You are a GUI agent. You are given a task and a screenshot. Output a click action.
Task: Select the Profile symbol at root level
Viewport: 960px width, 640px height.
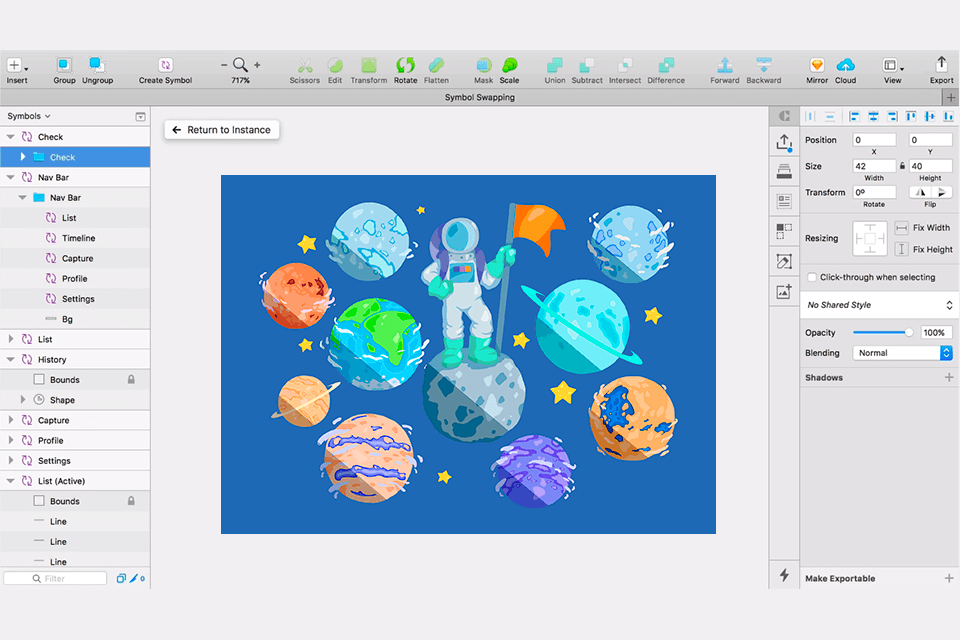[x=75, y=440]
